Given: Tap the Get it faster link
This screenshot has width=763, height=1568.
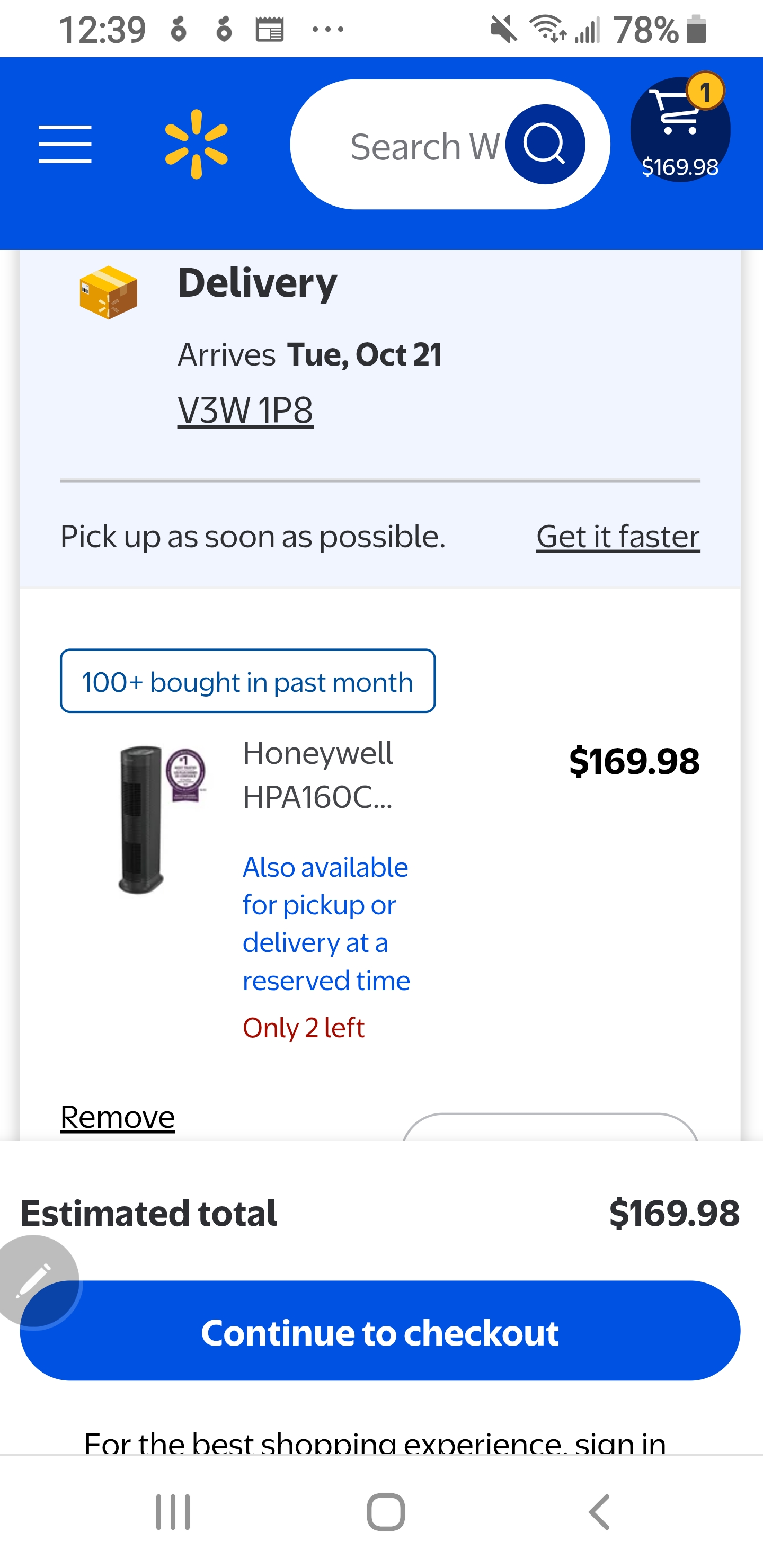Looking at the screenshot, I should [617, 536].
